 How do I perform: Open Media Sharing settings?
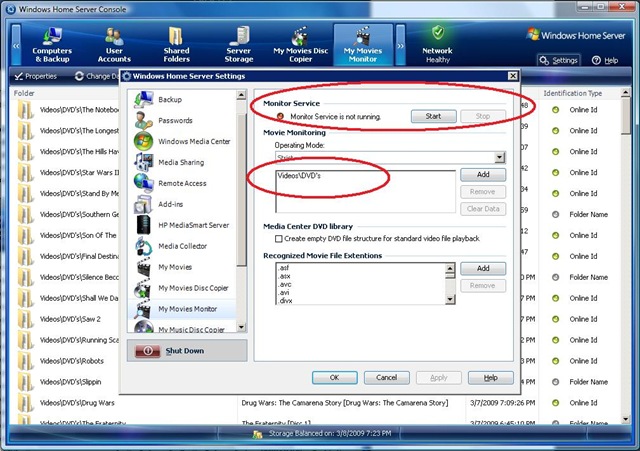pos(182,162)
